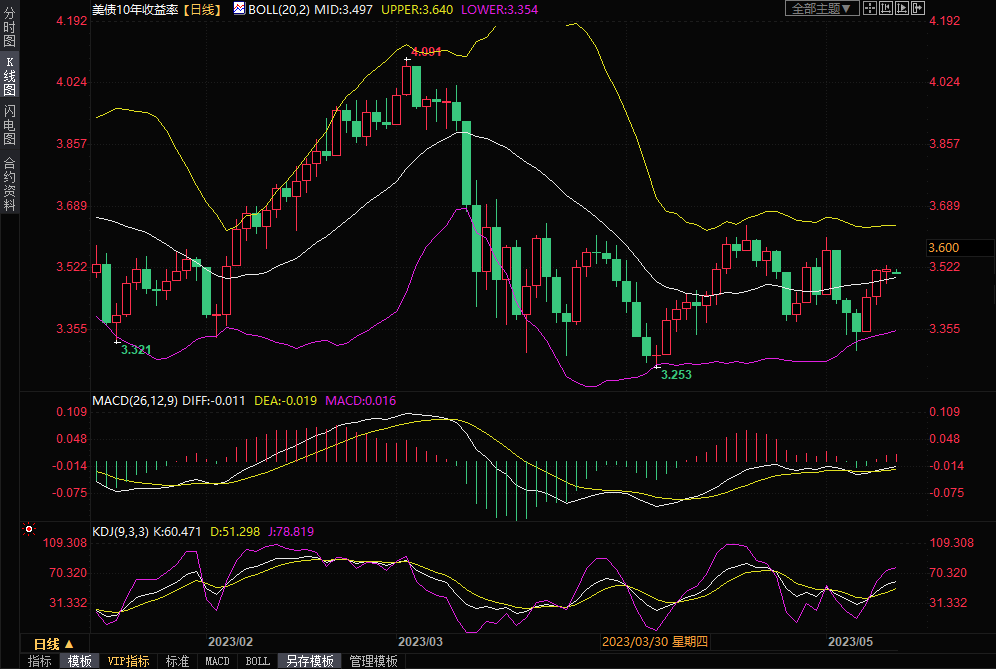Click the chart playback icon at top right
The height and width of the screenshot is (669, 996).
pos(901,8)
